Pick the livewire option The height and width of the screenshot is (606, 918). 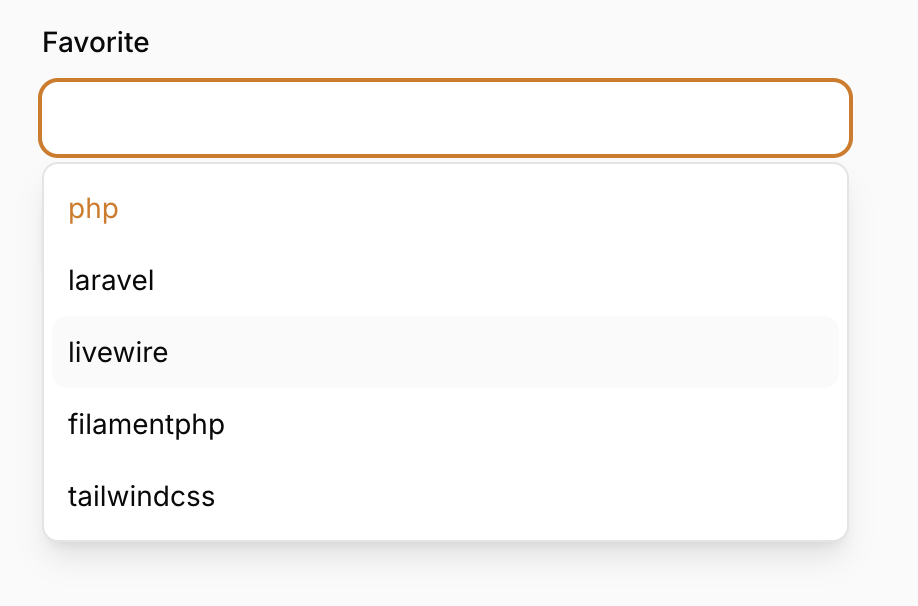pyautogui.click(x=118, y=352)
